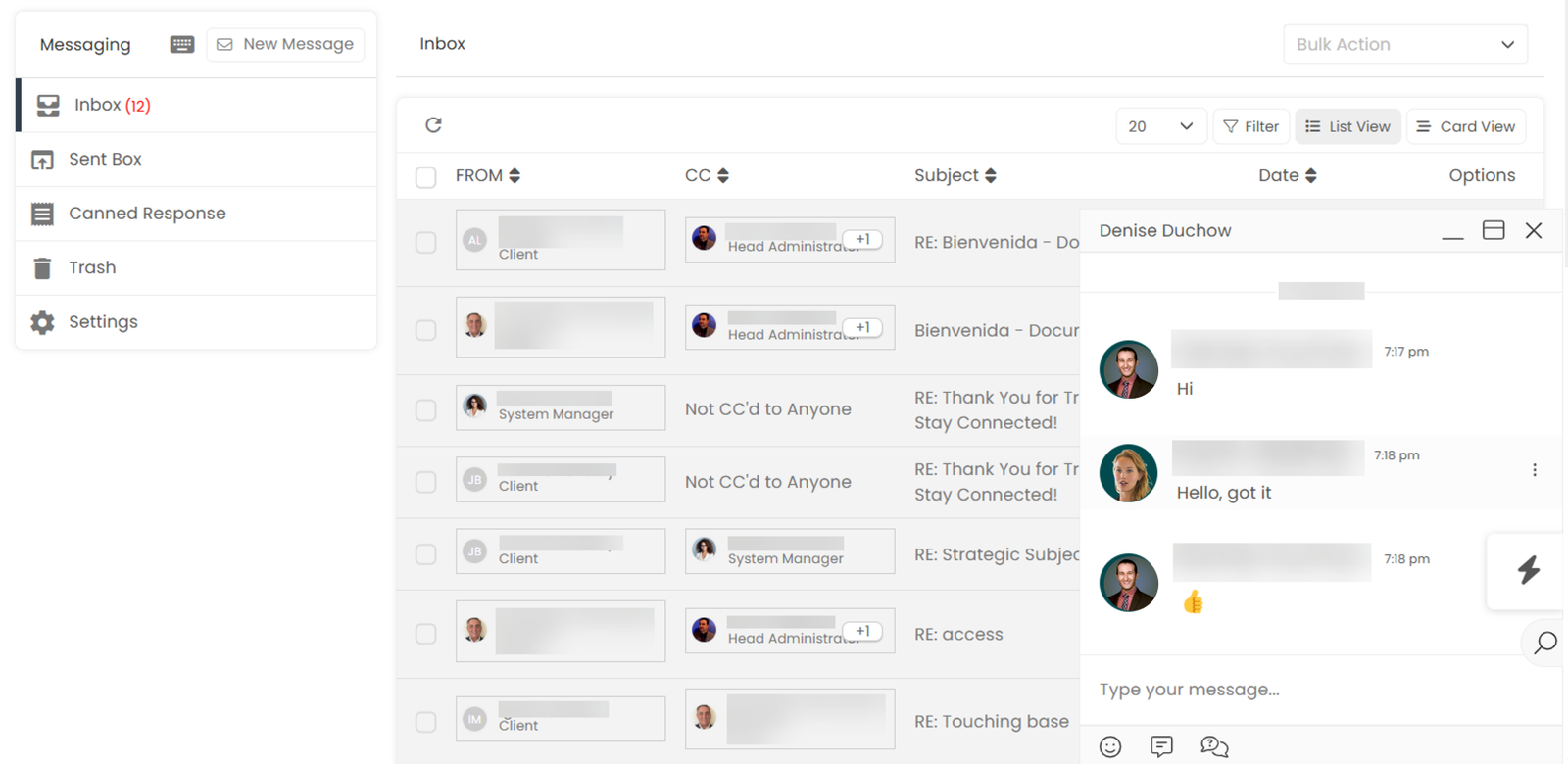1568x764 pixels.
Task: Click the canned response chat icon
Action: pyautogui.click(x=1161, y=746)
